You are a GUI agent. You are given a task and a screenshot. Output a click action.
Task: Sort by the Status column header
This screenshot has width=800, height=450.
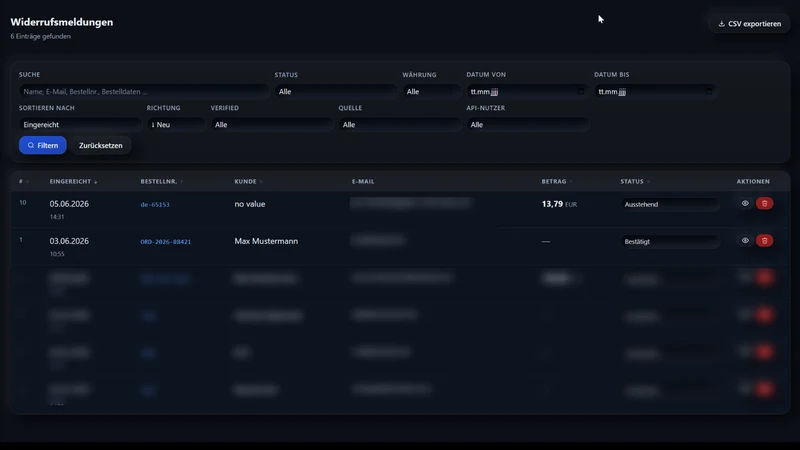point(635,181)
